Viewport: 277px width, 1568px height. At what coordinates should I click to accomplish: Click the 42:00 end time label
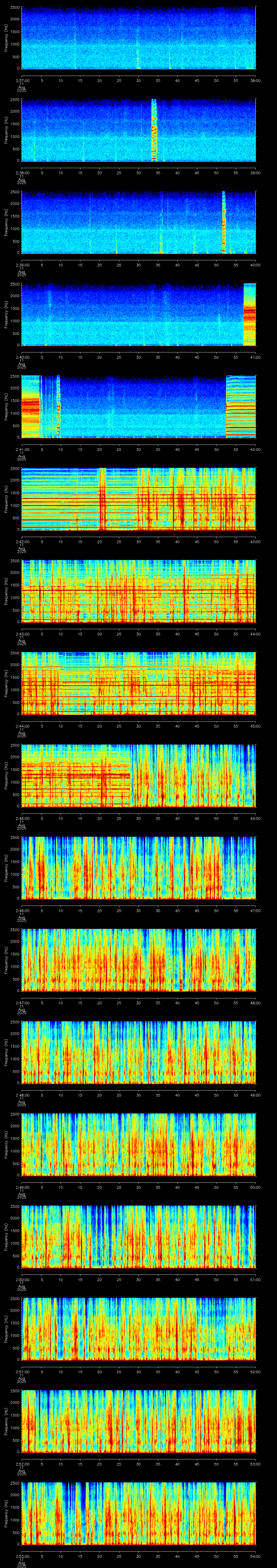256,449
